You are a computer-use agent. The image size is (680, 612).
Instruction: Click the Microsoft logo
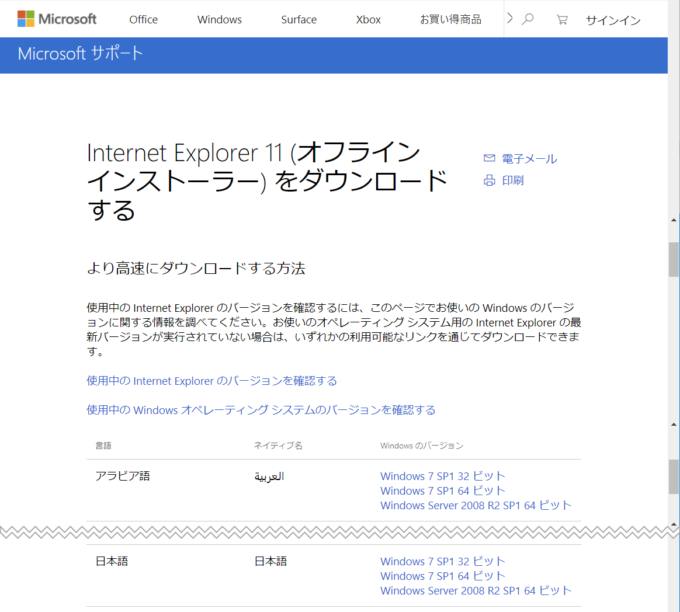click(x=57, y=19)
